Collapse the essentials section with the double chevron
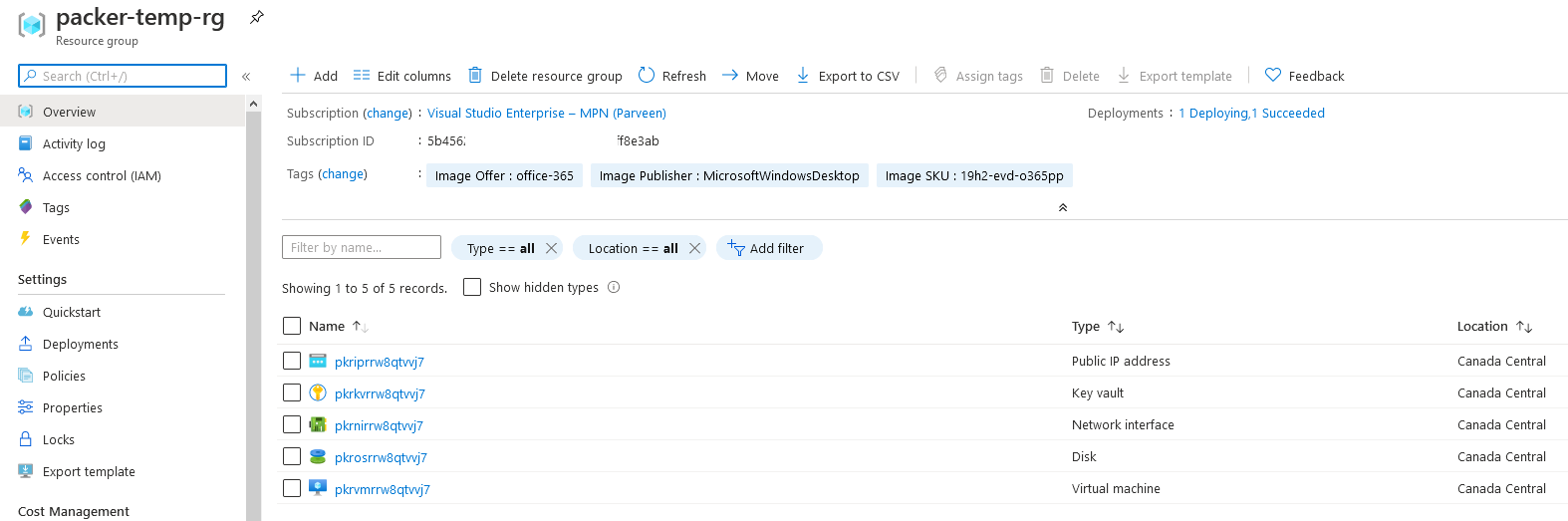Image resolution: width=1568 pixels, height=521 pixels. click(x=1063, y=207)
